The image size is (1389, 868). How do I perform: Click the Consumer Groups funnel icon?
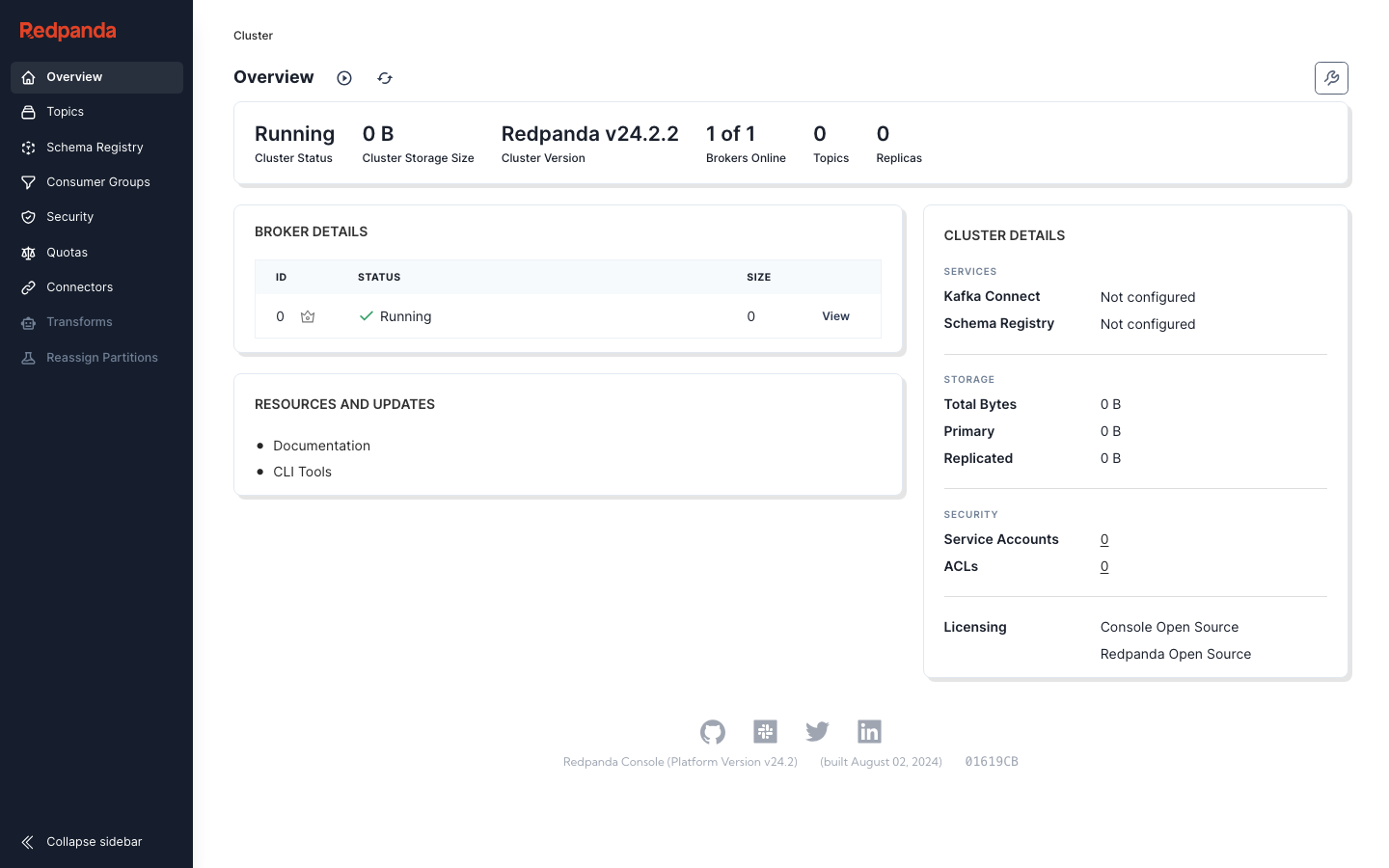click(x=29, y=182)
